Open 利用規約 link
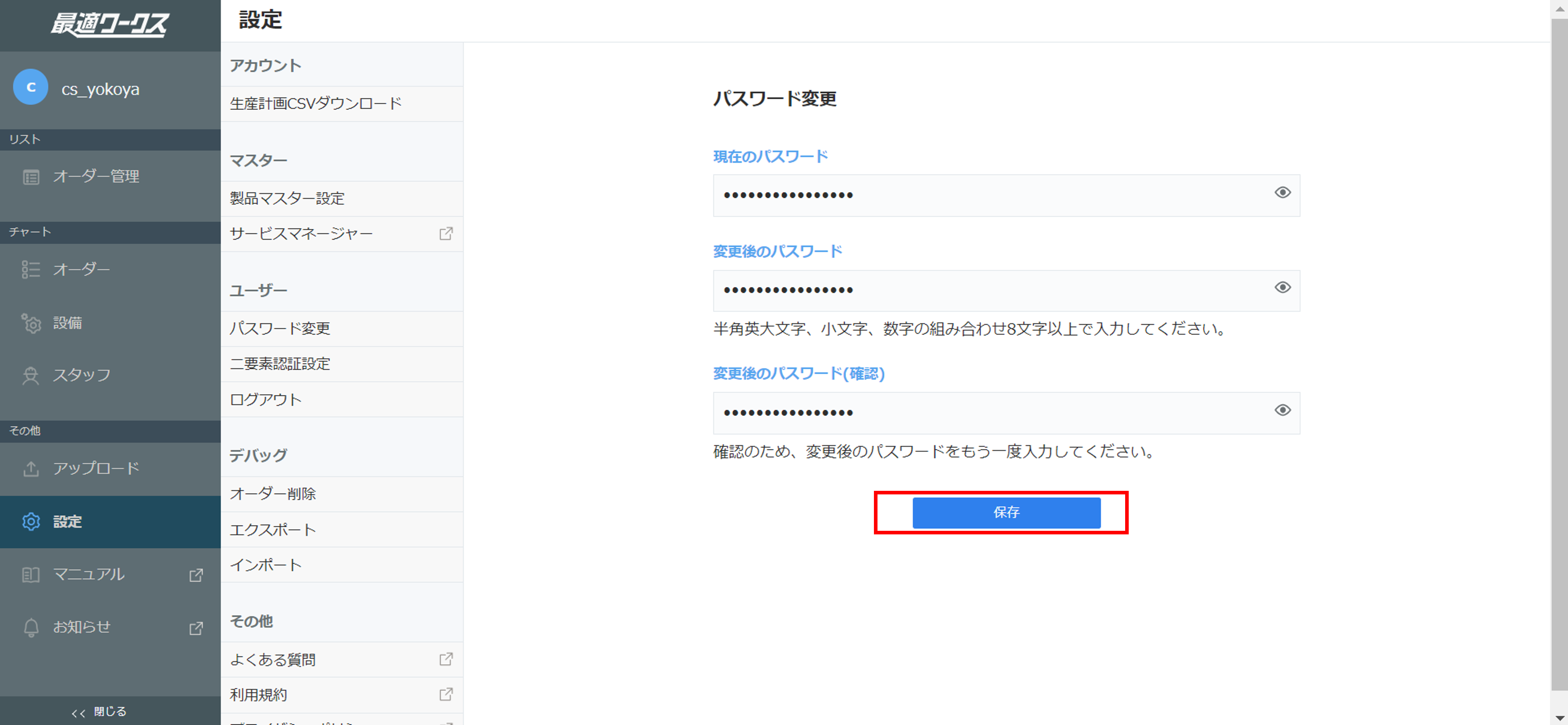 [342, 695]
